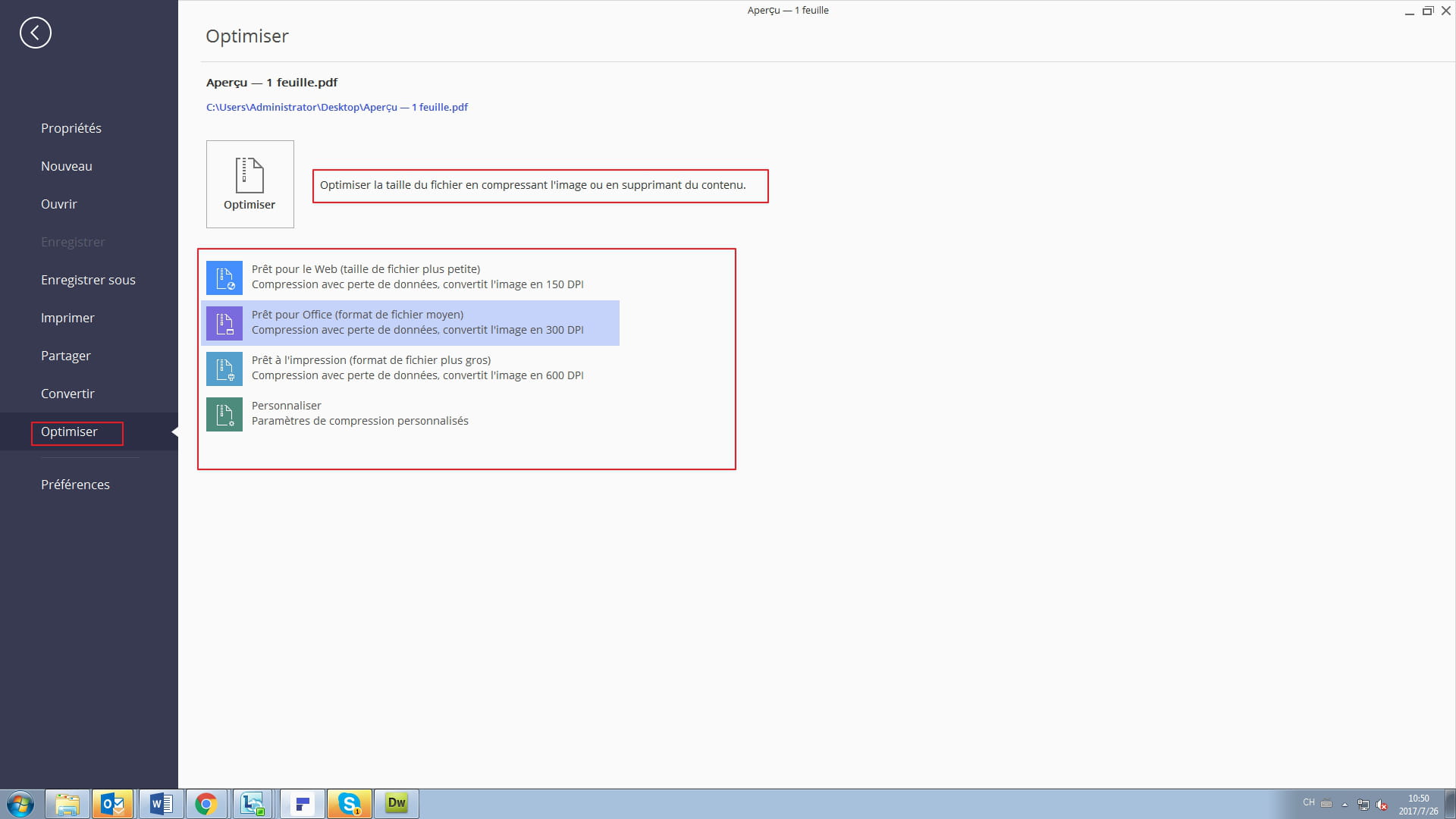Open Préférences in the sidebar
This screenshot has height=819, width=1456.
point(75,485)
